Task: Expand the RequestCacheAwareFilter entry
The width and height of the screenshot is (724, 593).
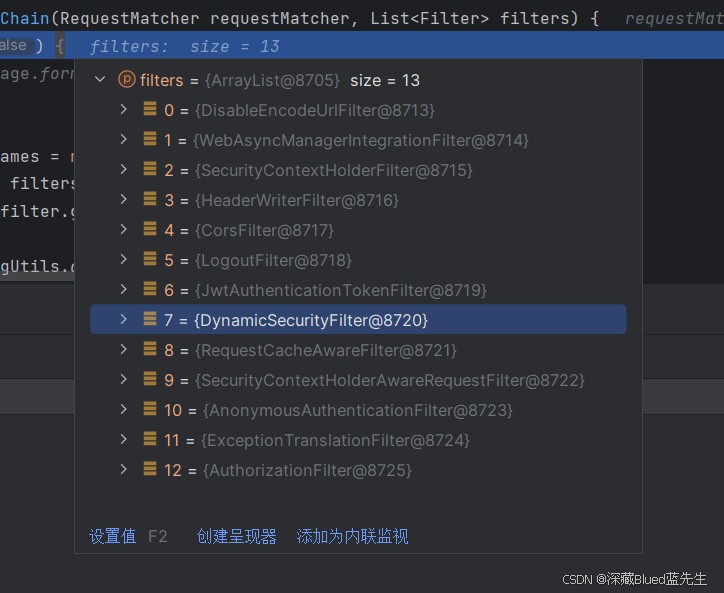Action: 123,349
